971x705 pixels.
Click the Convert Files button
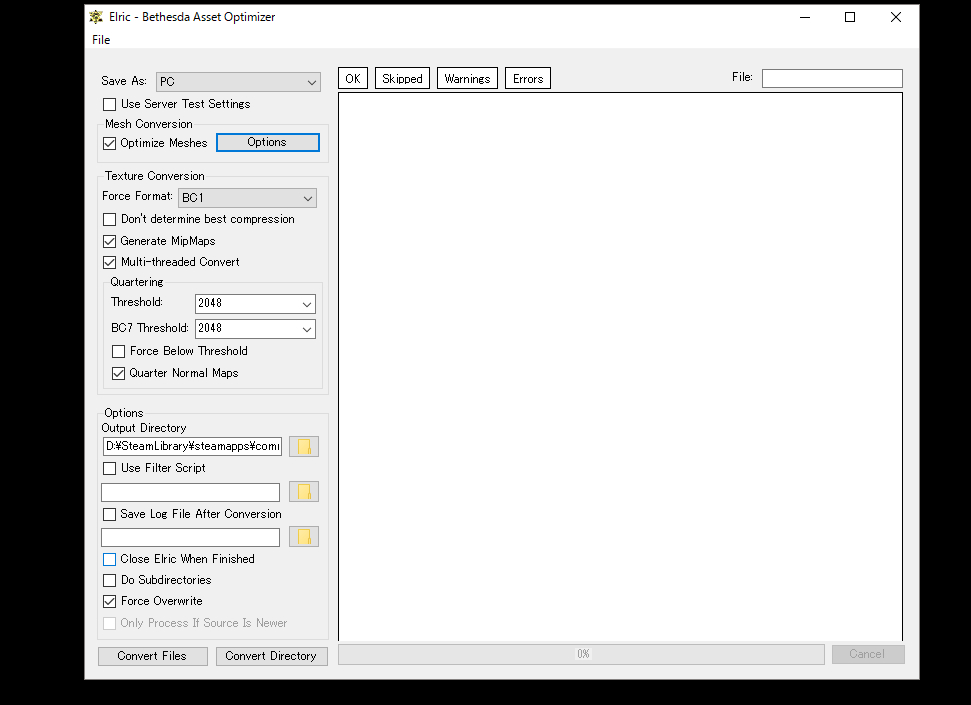153,656
